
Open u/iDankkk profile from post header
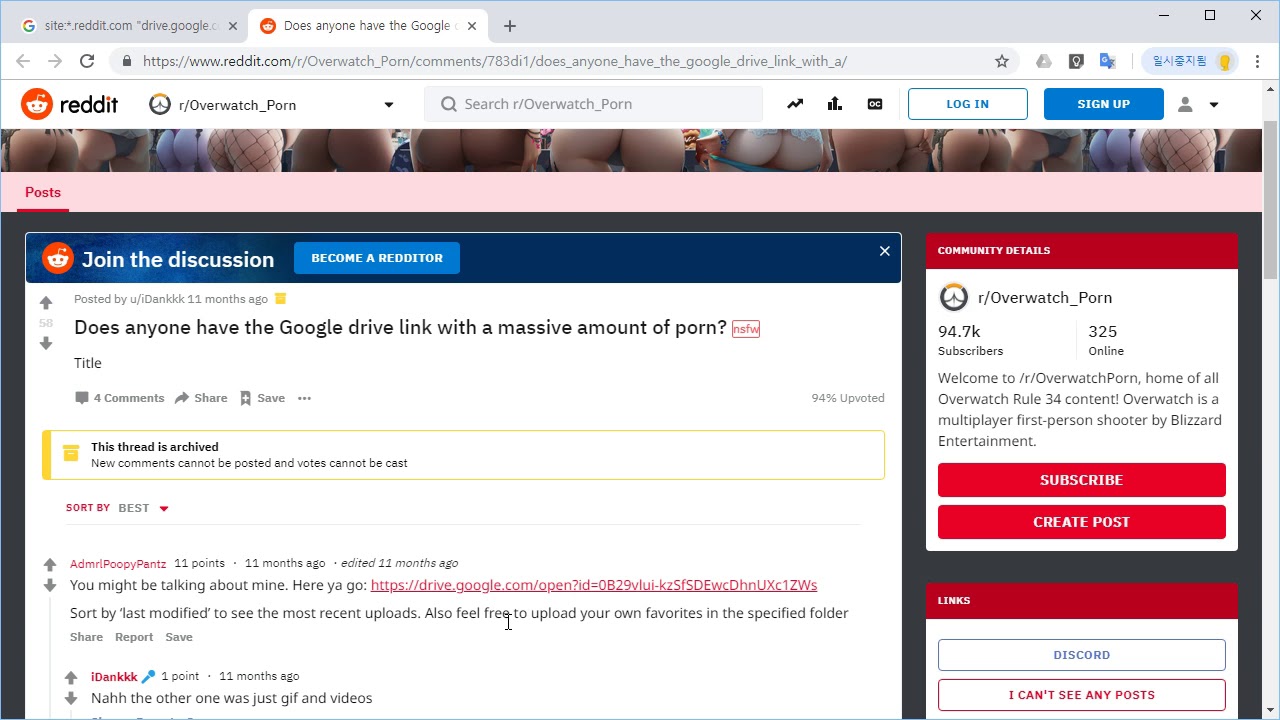coord(157,299)
